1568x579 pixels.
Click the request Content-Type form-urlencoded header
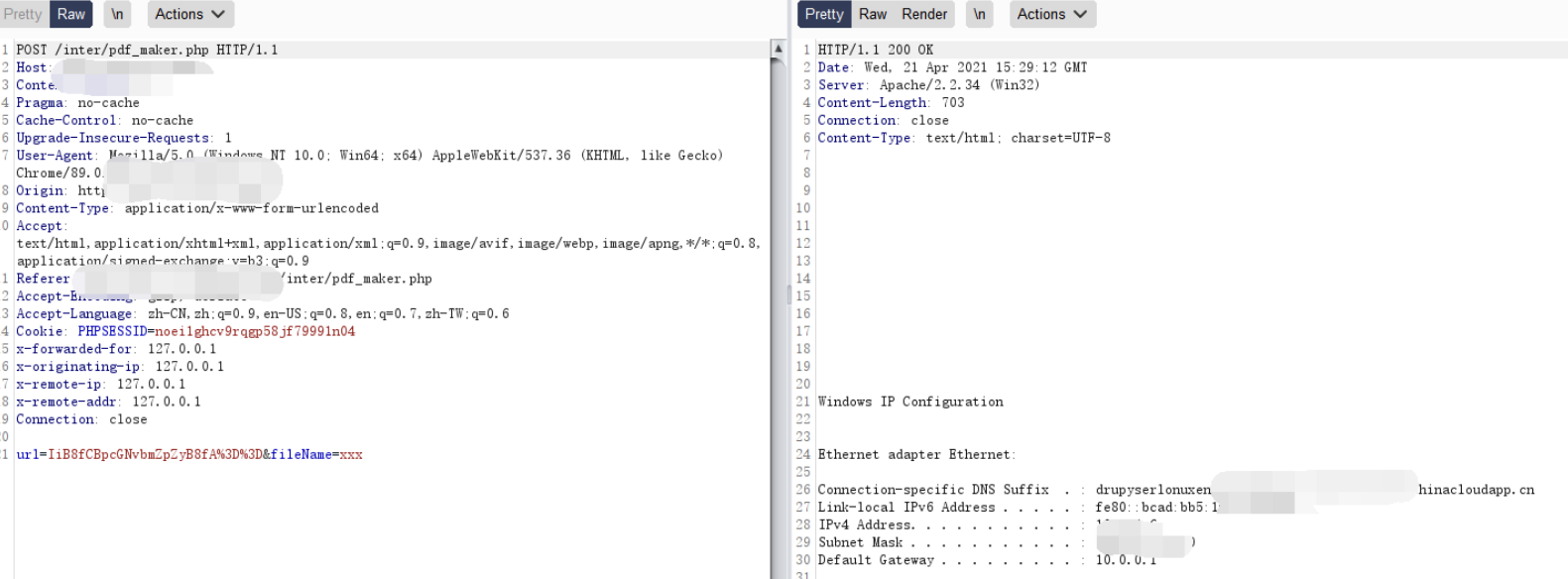pyautogui.click(x=197, y=208)
